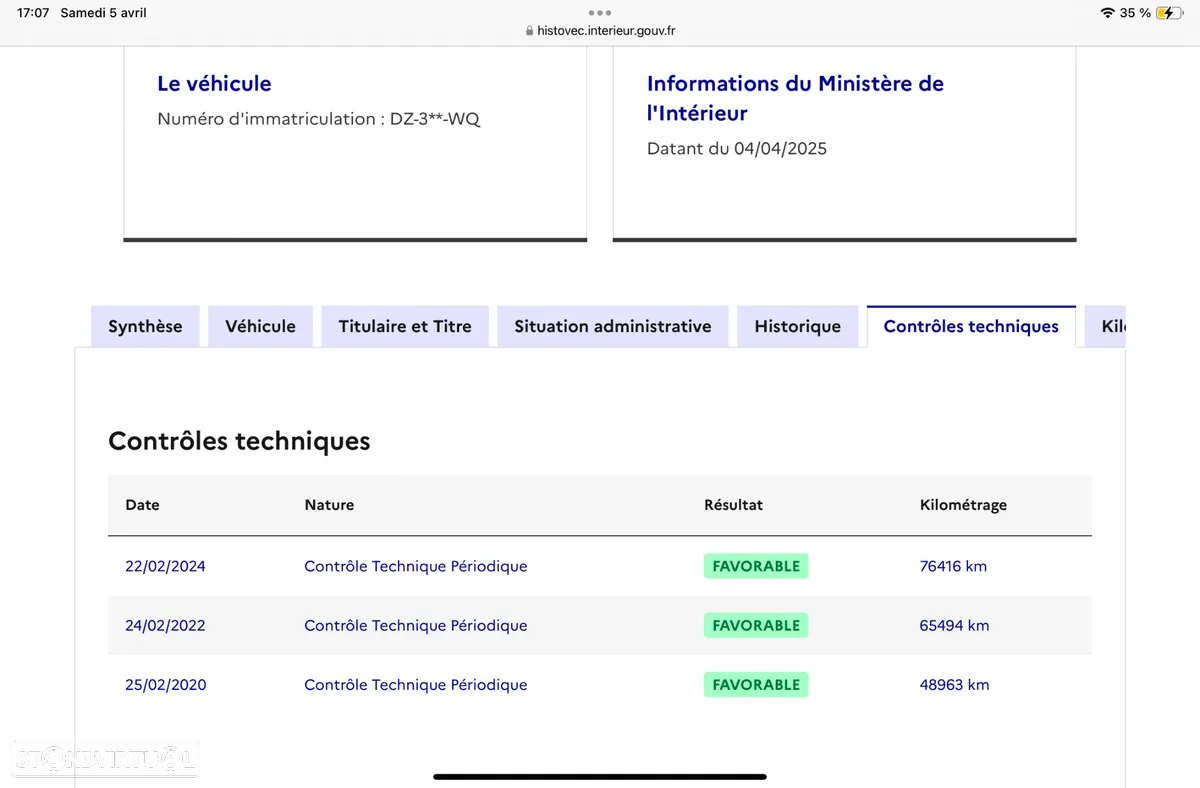Image resolution: width=1200 pixels, height=788 pixels.
Task: Select the Historique tab
Action: [798, 326]
